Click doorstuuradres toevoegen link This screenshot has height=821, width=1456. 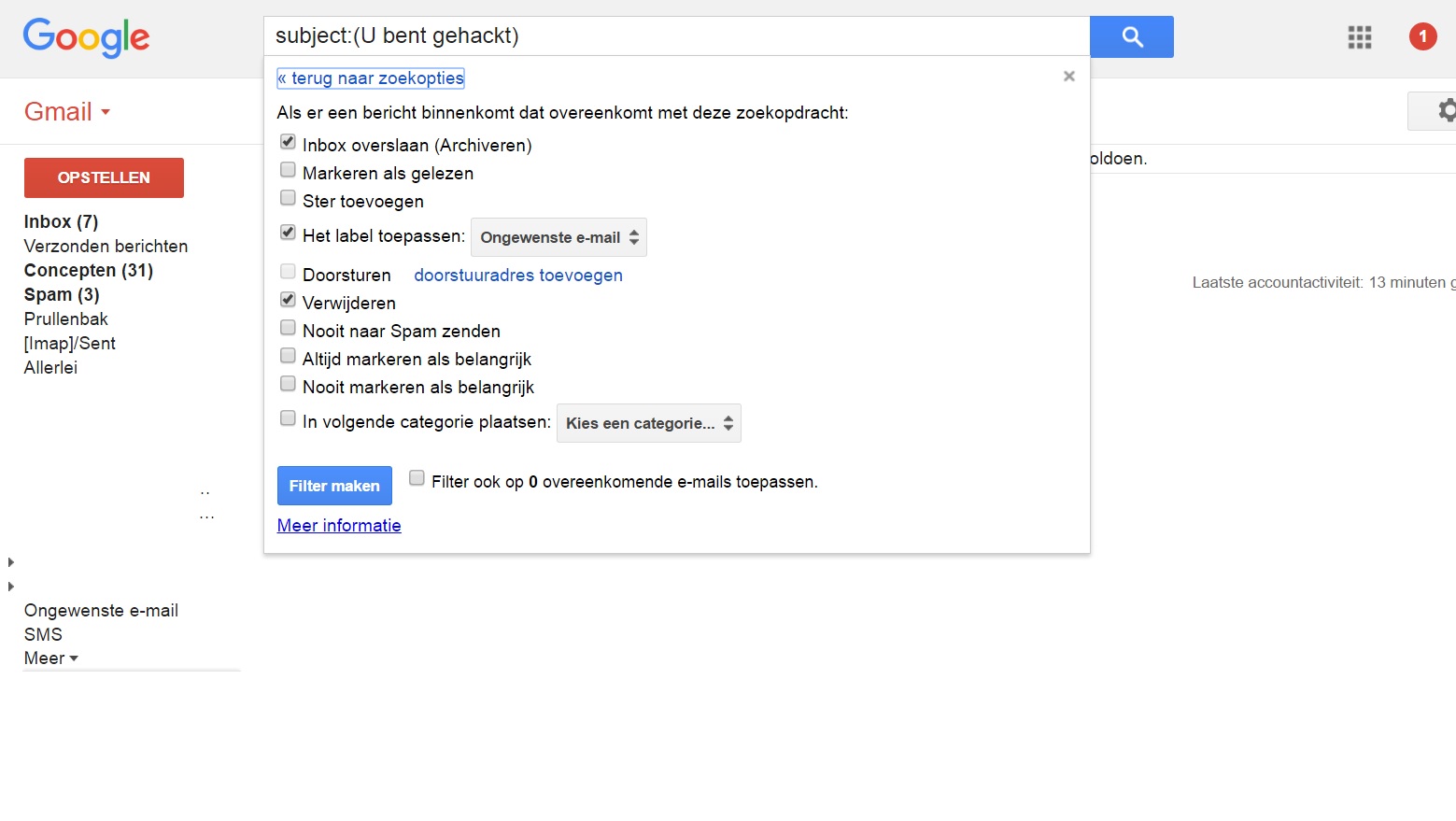(517, 276)
